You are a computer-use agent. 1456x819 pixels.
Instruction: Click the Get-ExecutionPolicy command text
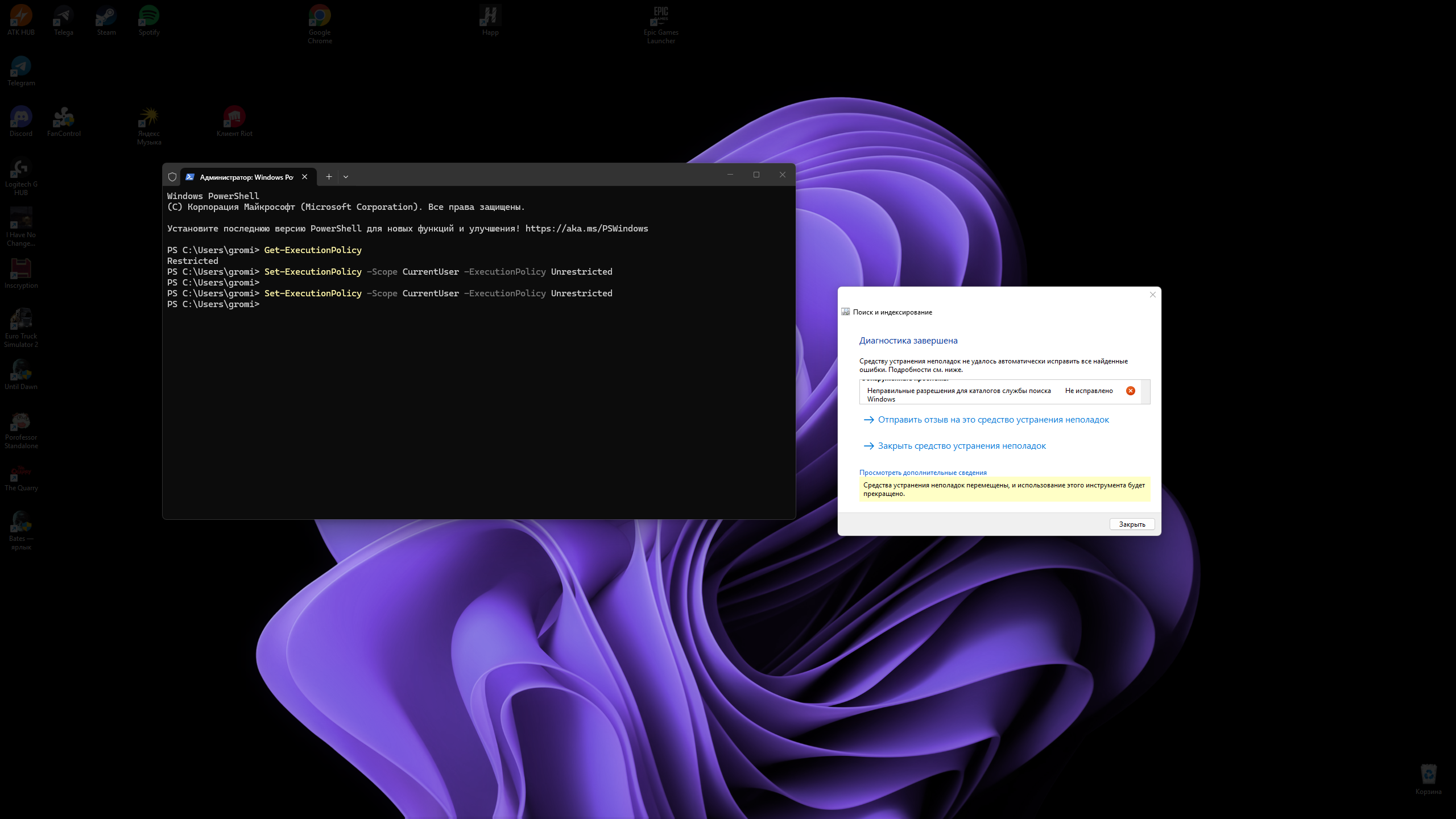click(313, 250)
